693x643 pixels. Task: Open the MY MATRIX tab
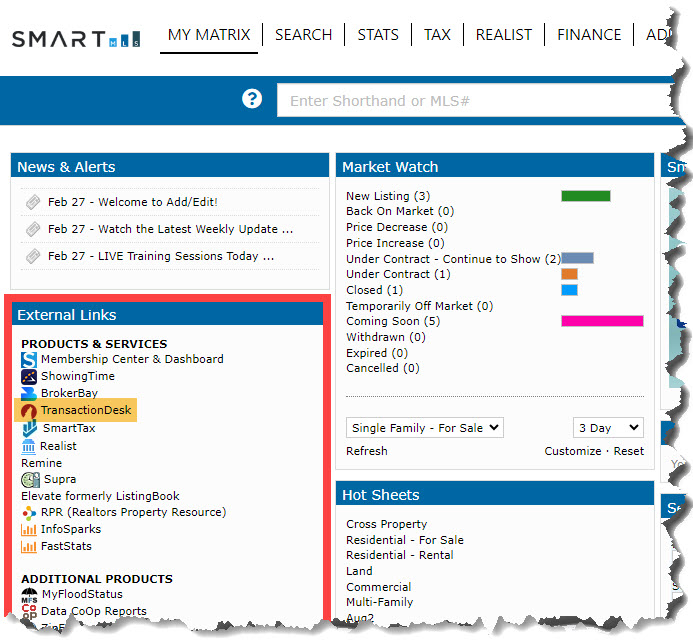click(x=209, y=35)
